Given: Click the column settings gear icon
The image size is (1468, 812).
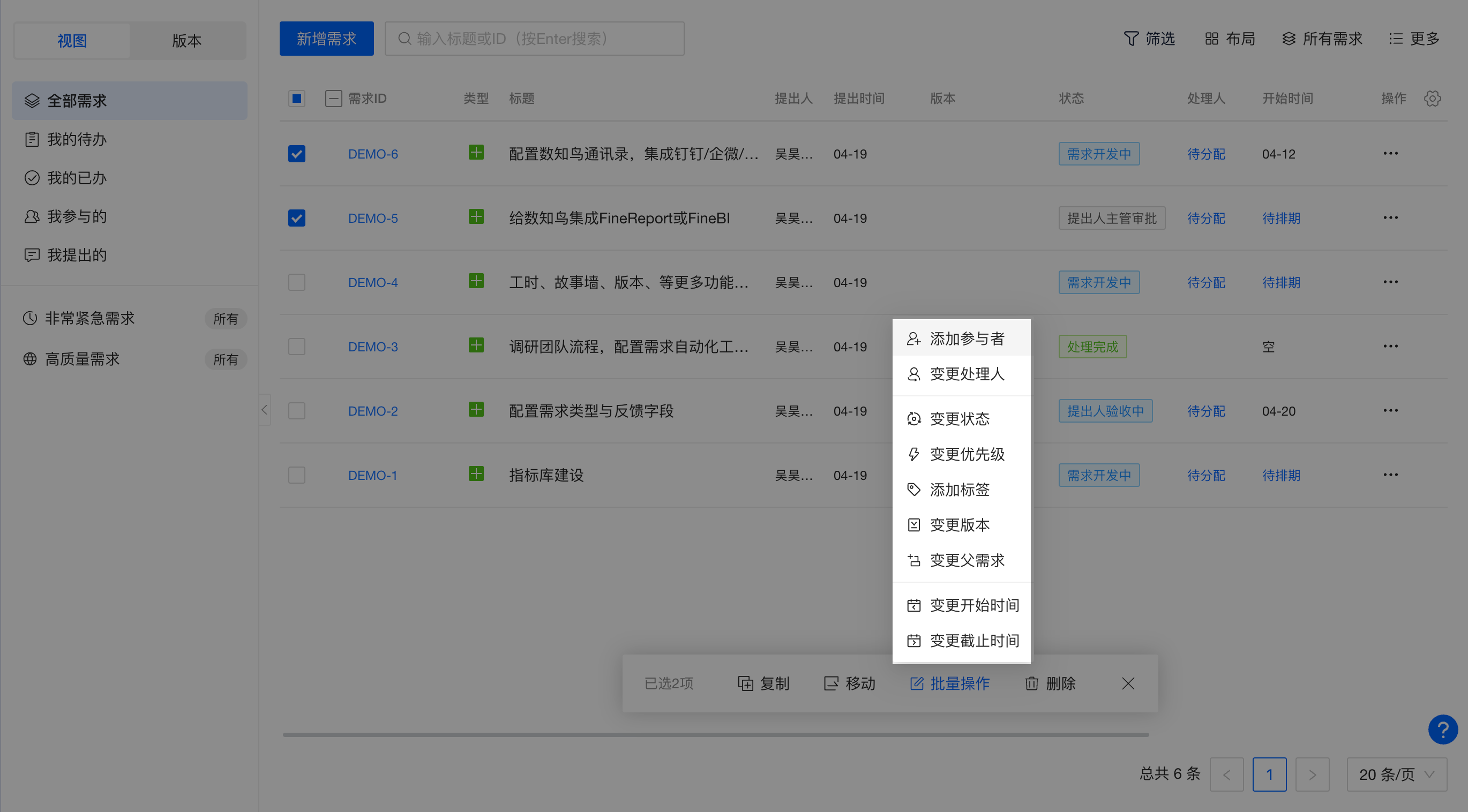Looking at the screenshot, I should pos(1432,99).
